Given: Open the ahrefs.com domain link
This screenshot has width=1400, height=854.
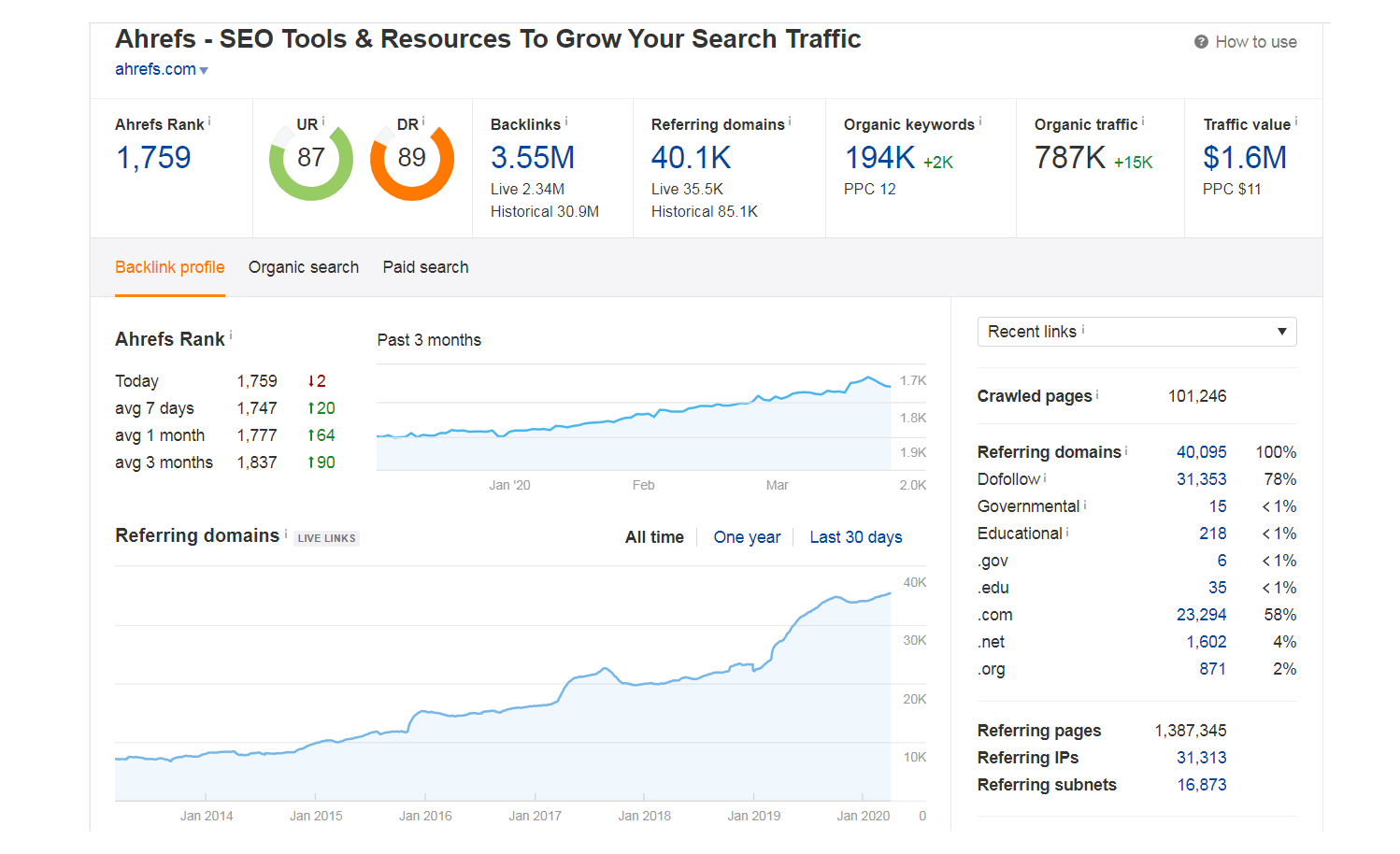Looking at the screenshot, I should pyautogui.click(x=155, y=69).
